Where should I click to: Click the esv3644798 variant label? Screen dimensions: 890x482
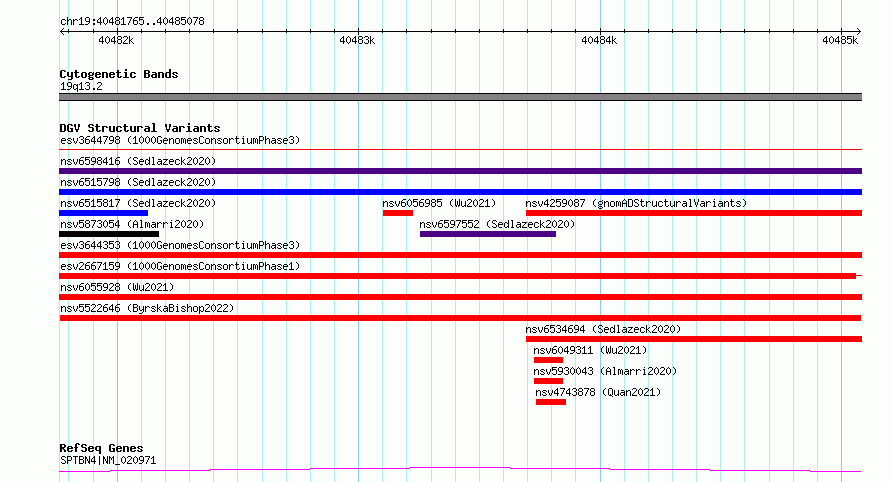[x=180, y=140]
